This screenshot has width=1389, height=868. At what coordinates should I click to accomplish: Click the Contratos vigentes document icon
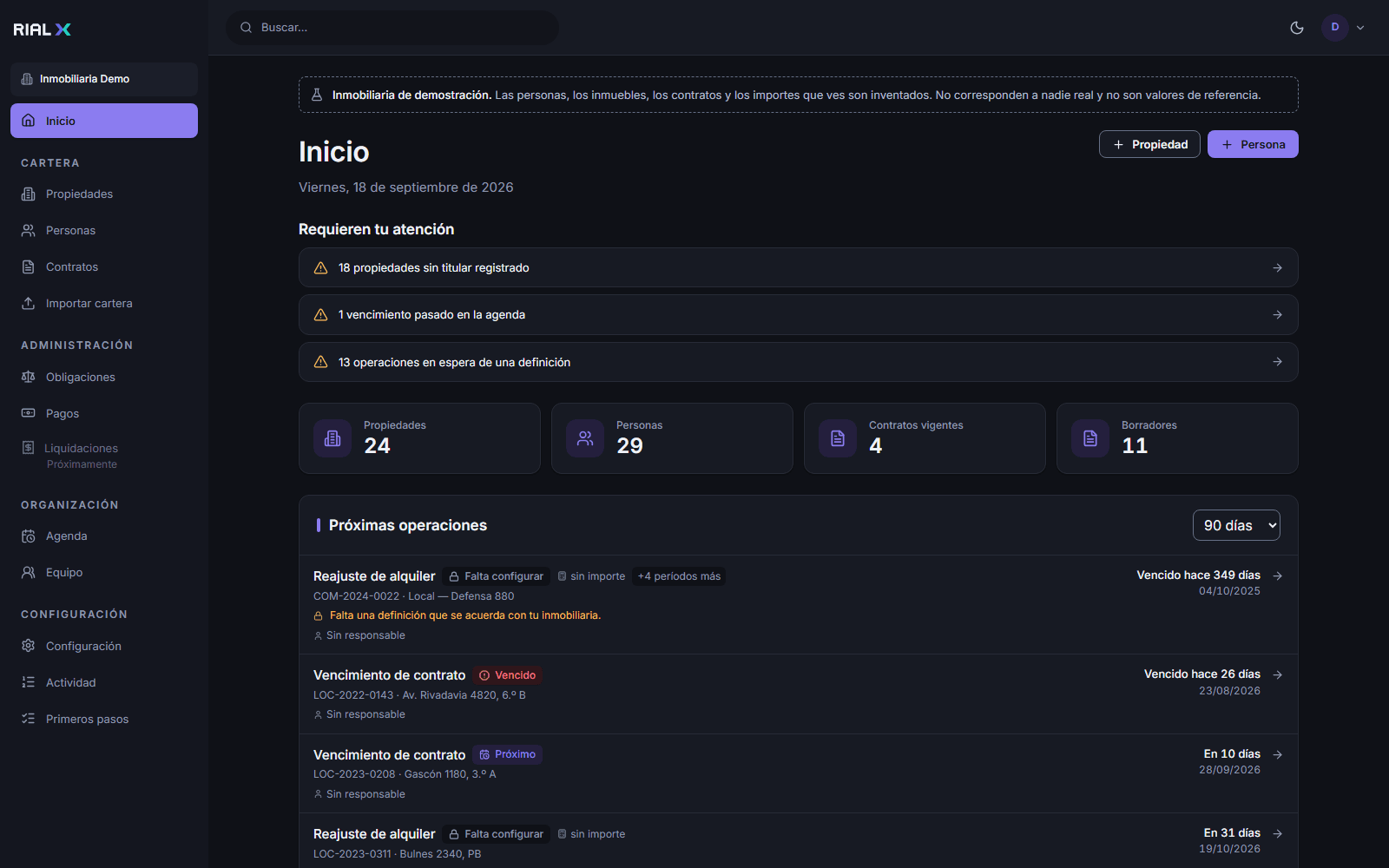838,438
